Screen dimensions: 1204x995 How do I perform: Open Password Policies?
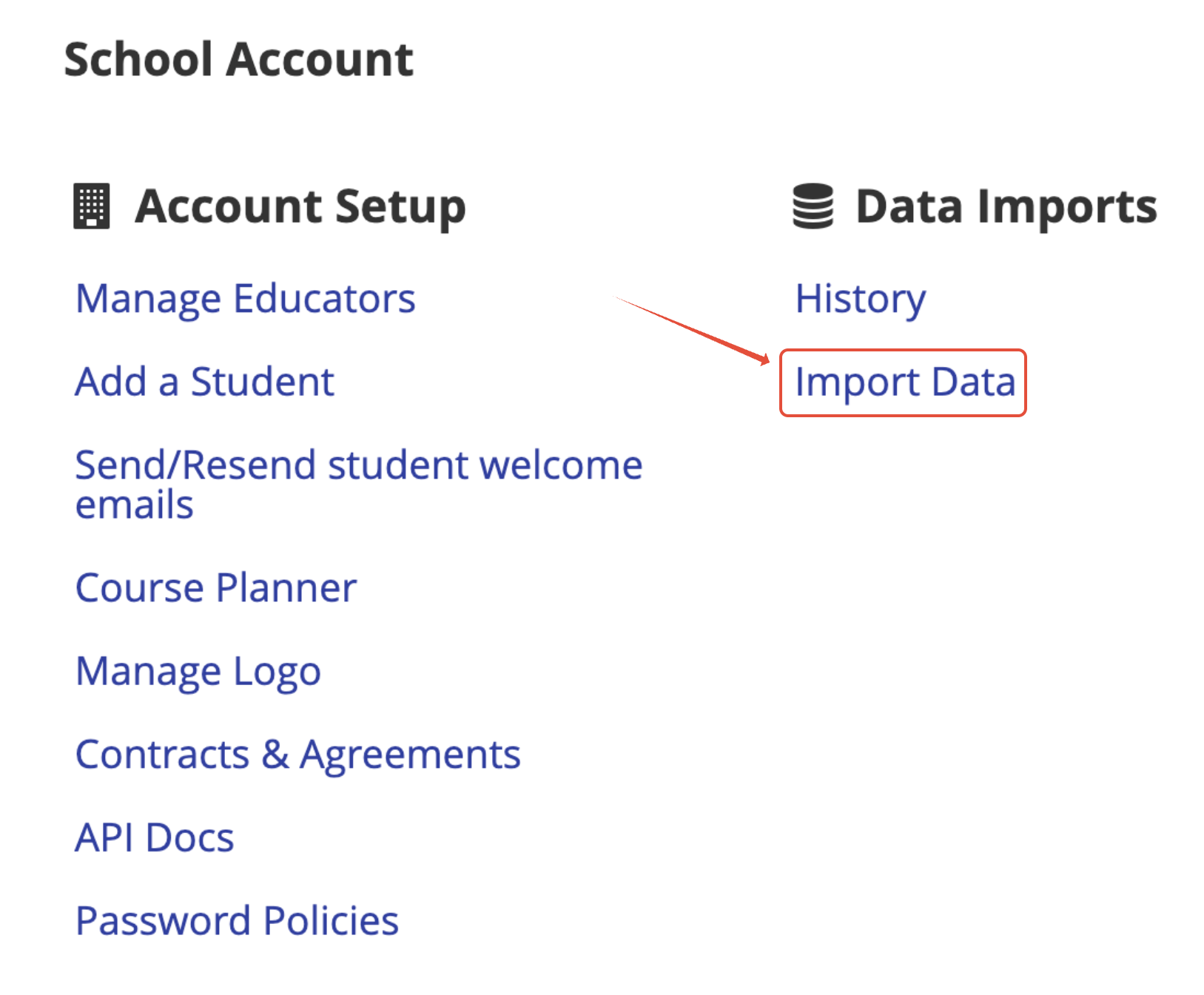(237, 922)
